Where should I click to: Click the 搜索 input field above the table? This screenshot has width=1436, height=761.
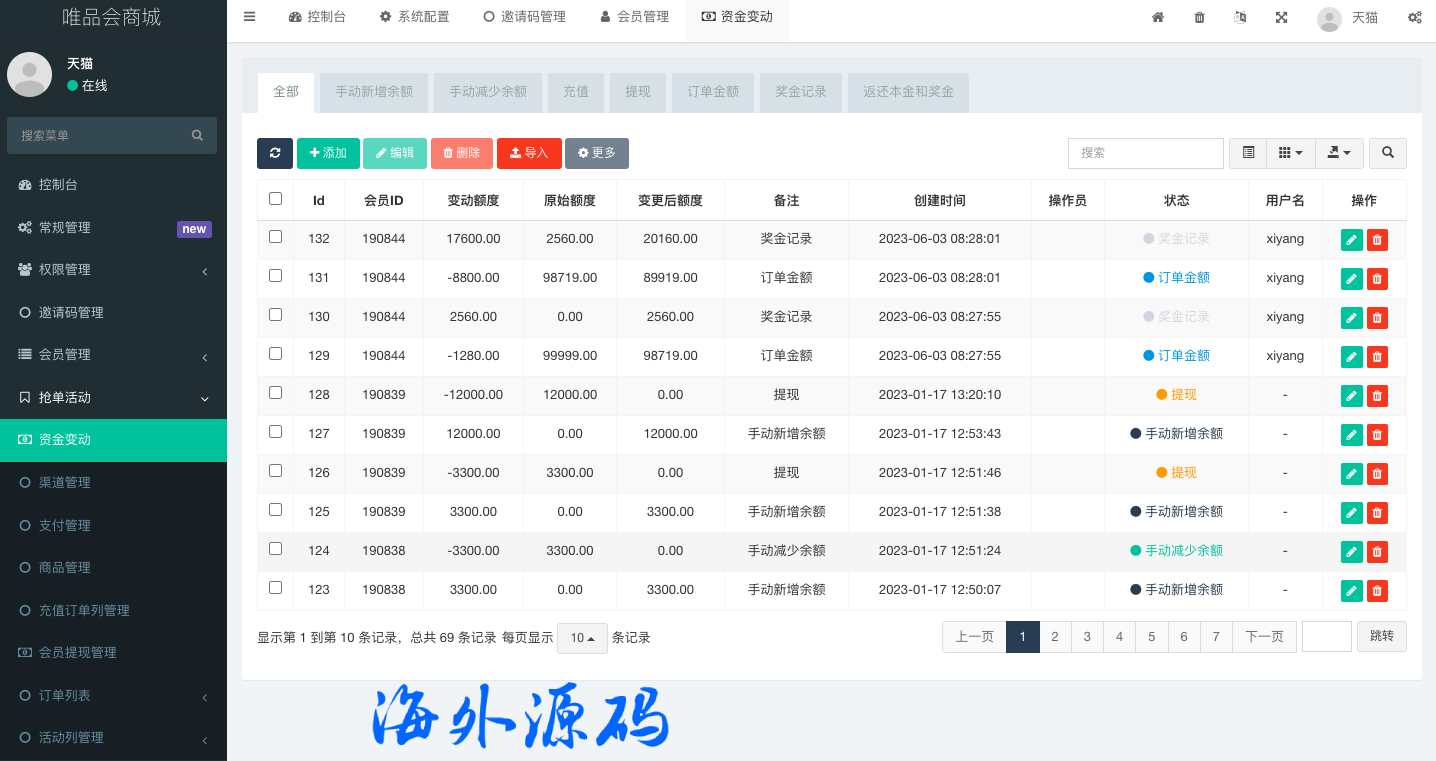pyautogui.click(x=1145, y=153)
